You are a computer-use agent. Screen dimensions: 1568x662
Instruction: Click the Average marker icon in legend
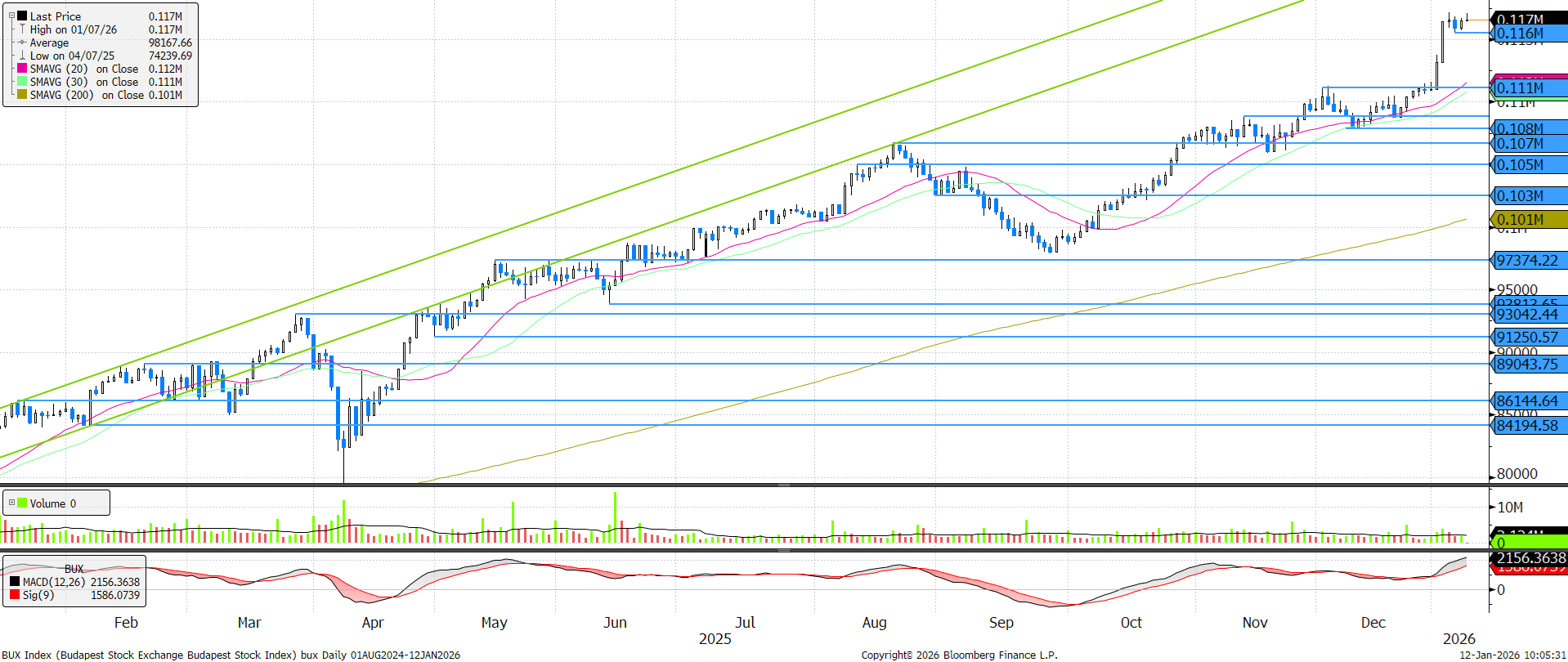[22, 42]
